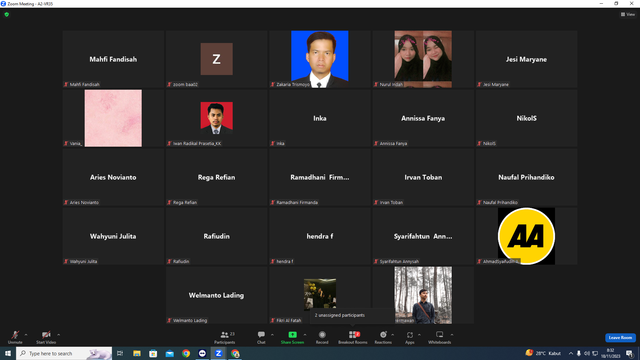Click the Welmanto Lading participant name
This screenshot has height=360, width=640.
(216, 295)
